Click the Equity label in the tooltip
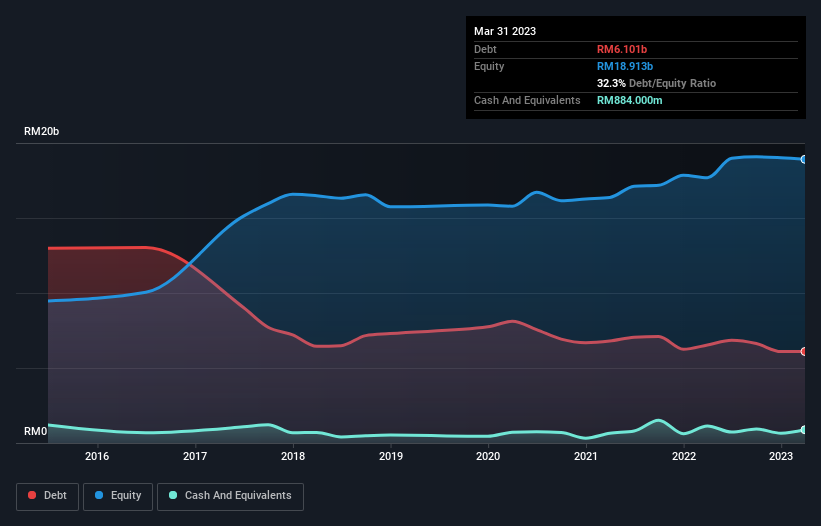 pyautogui.click(x=489, y=66)
